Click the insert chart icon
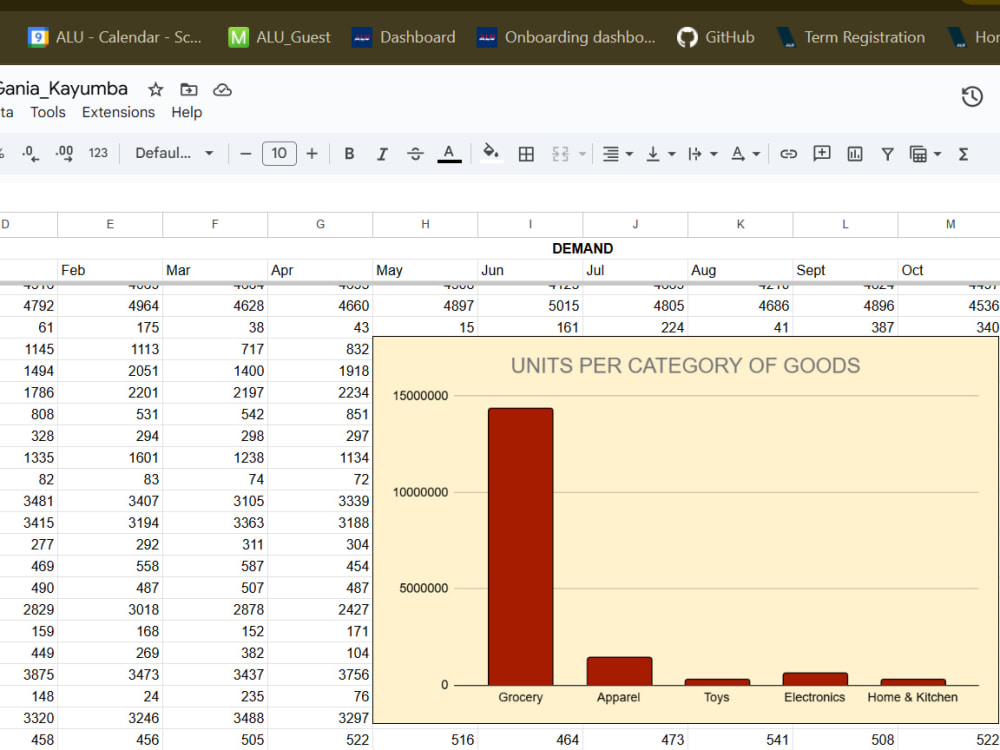 pos(855,154)
